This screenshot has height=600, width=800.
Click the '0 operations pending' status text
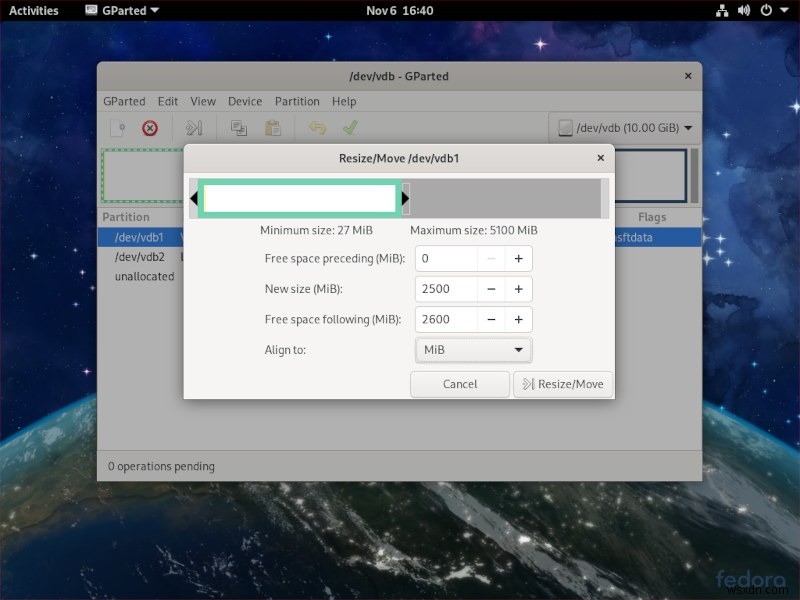[x=161, y=466]
